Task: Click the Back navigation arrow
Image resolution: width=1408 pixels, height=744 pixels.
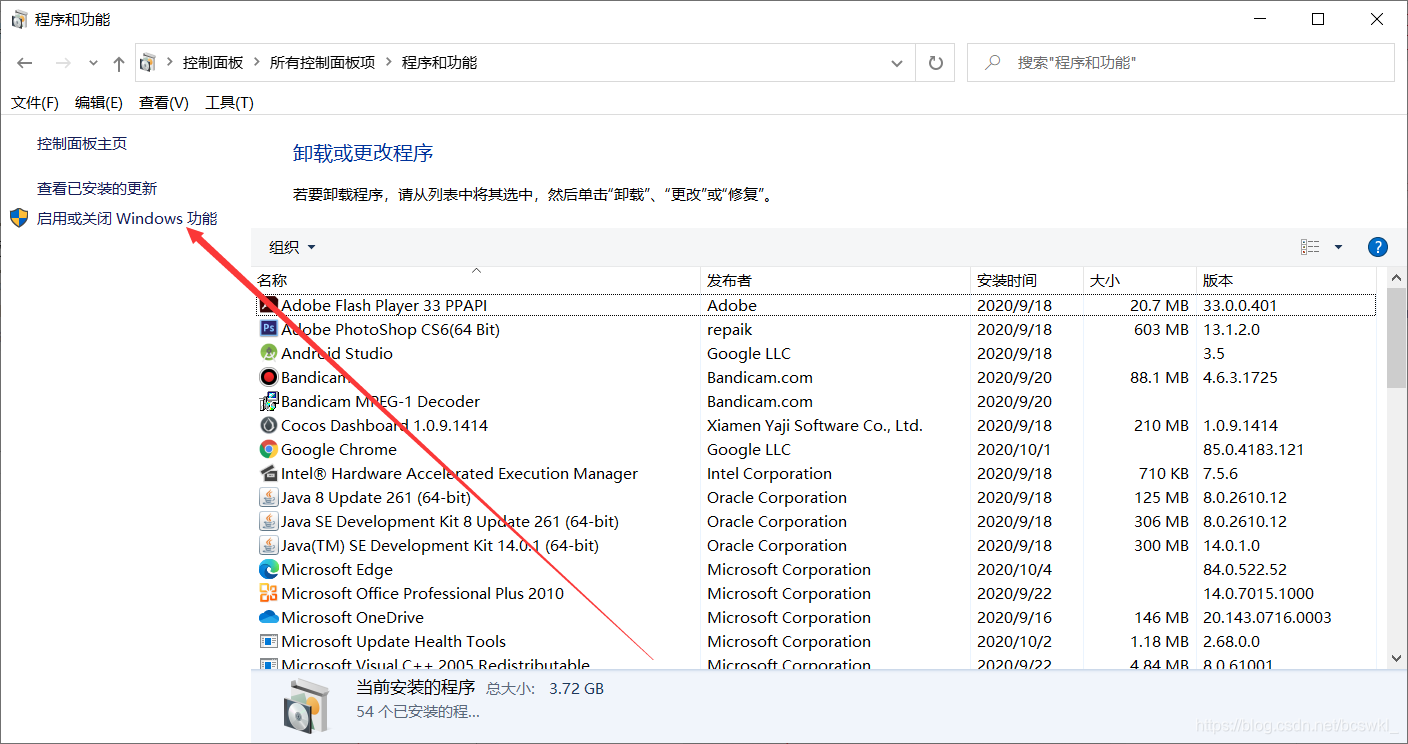Action: (25, 63)
